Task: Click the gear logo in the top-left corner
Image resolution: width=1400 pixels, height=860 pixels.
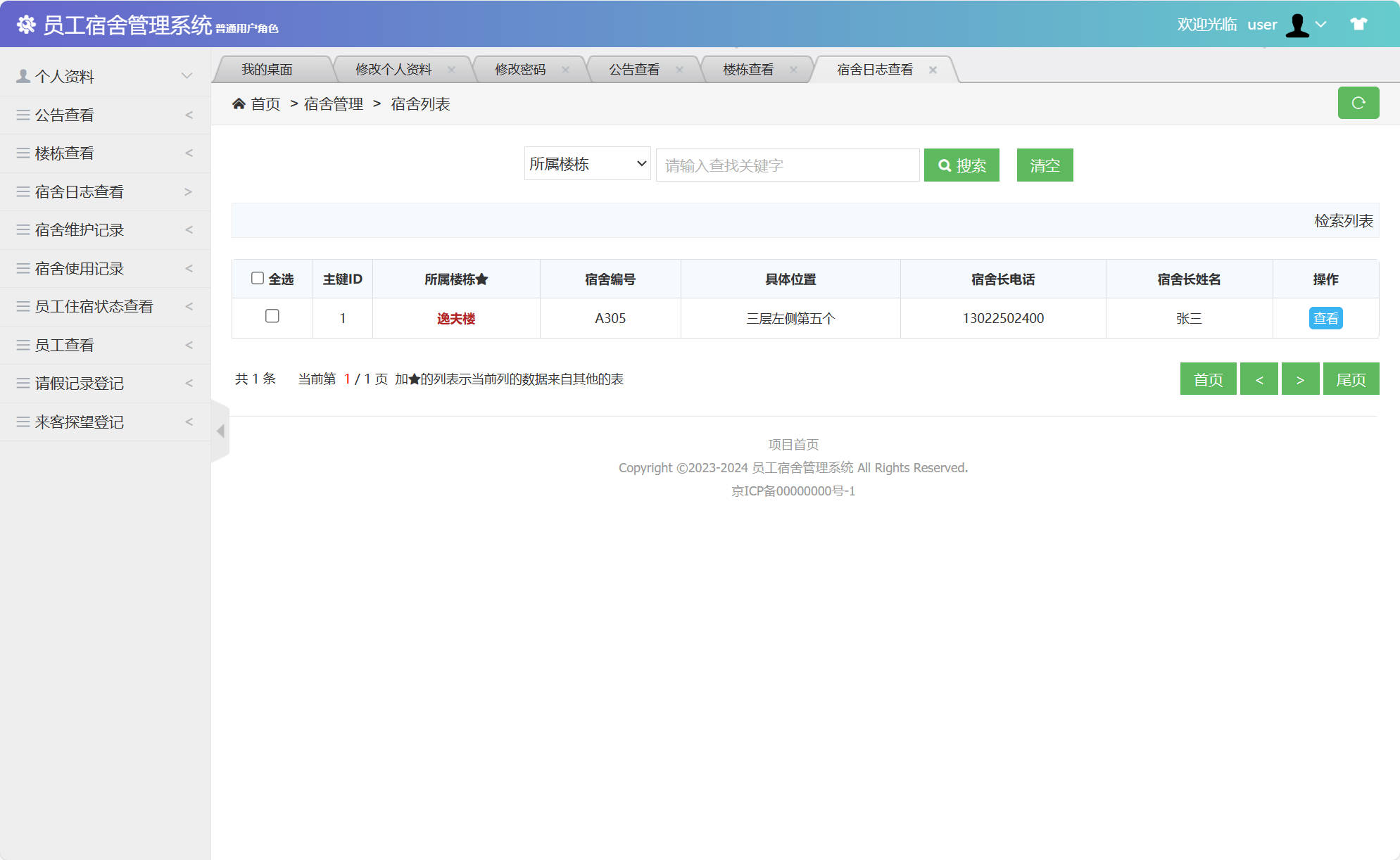Action: click(x=25, y=25)
